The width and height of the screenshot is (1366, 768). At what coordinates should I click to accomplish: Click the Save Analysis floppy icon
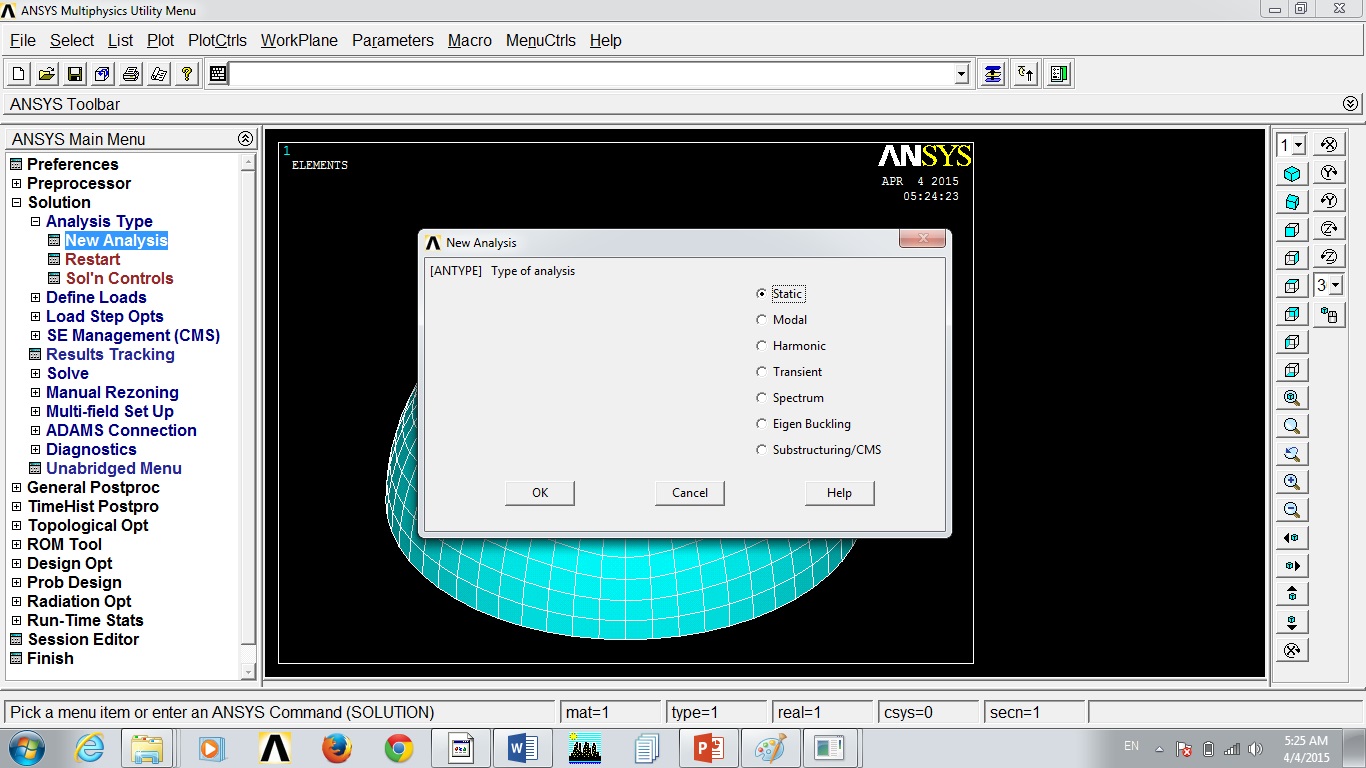point(75,74)
